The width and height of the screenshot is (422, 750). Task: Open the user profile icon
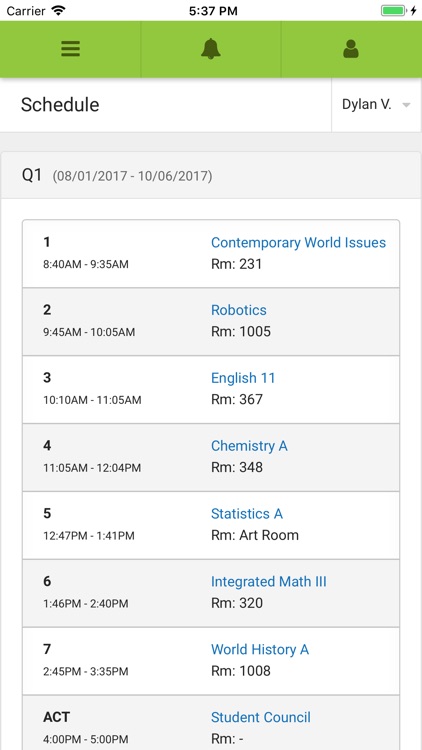(351, 49)
